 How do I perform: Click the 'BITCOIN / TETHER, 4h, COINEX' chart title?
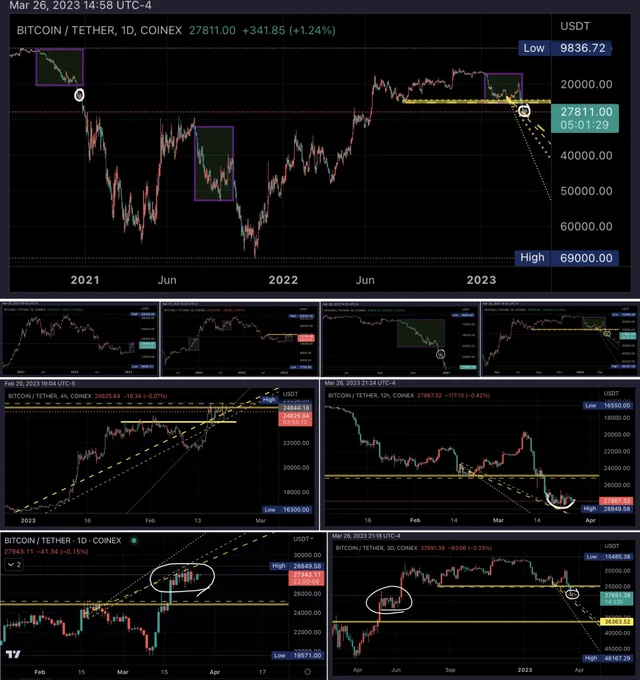[49, 396]
